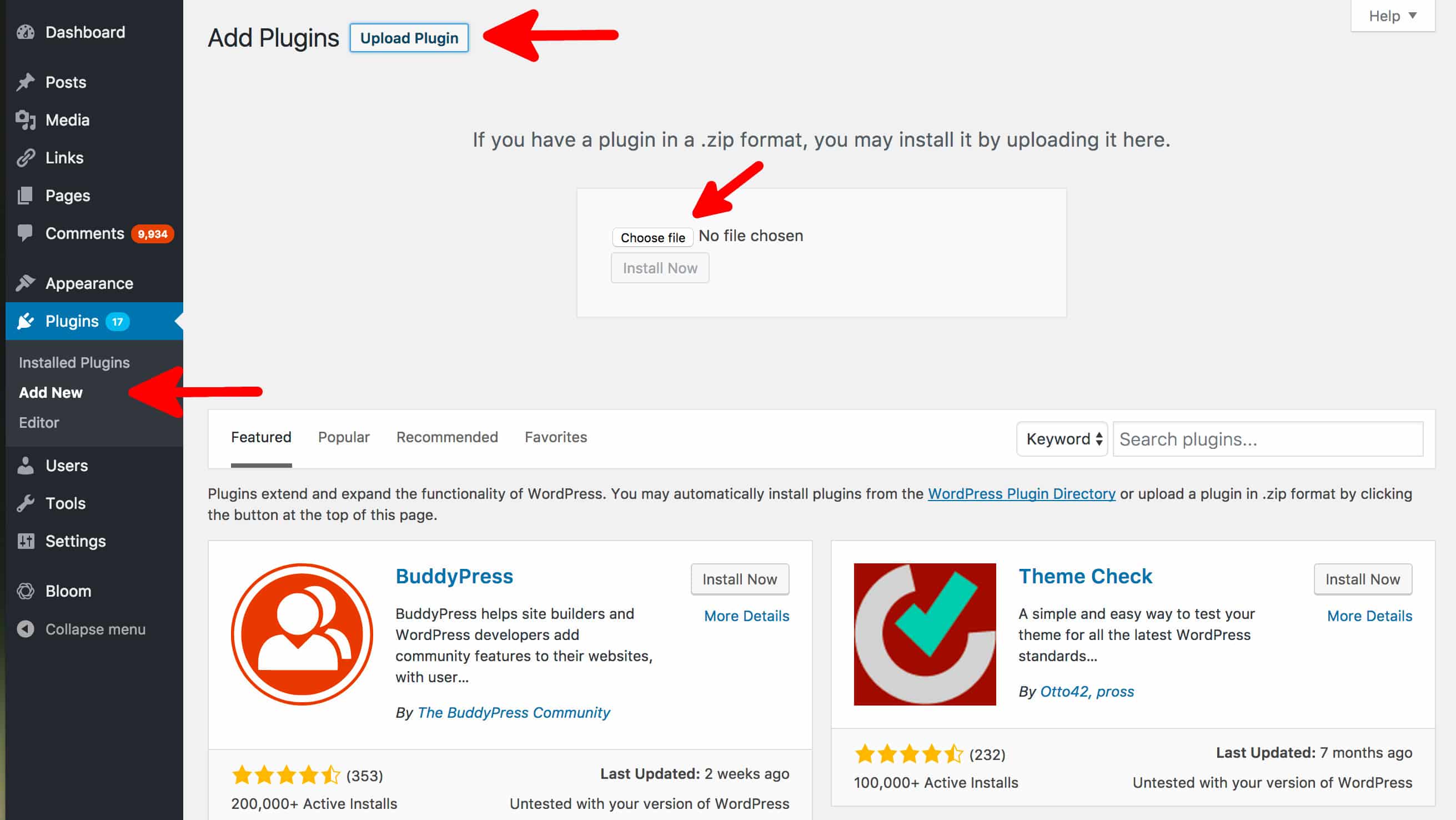Switch to the Recommended tab
This screenshot has height=820, width=1456.
(447, 437)
